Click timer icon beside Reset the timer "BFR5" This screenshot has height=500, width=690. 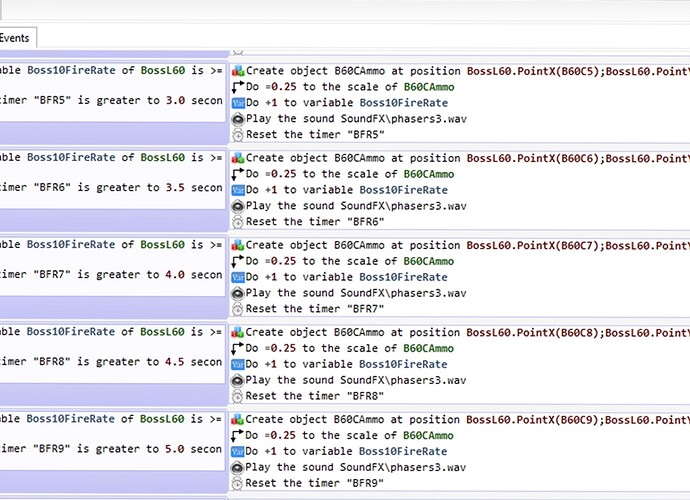238,135
